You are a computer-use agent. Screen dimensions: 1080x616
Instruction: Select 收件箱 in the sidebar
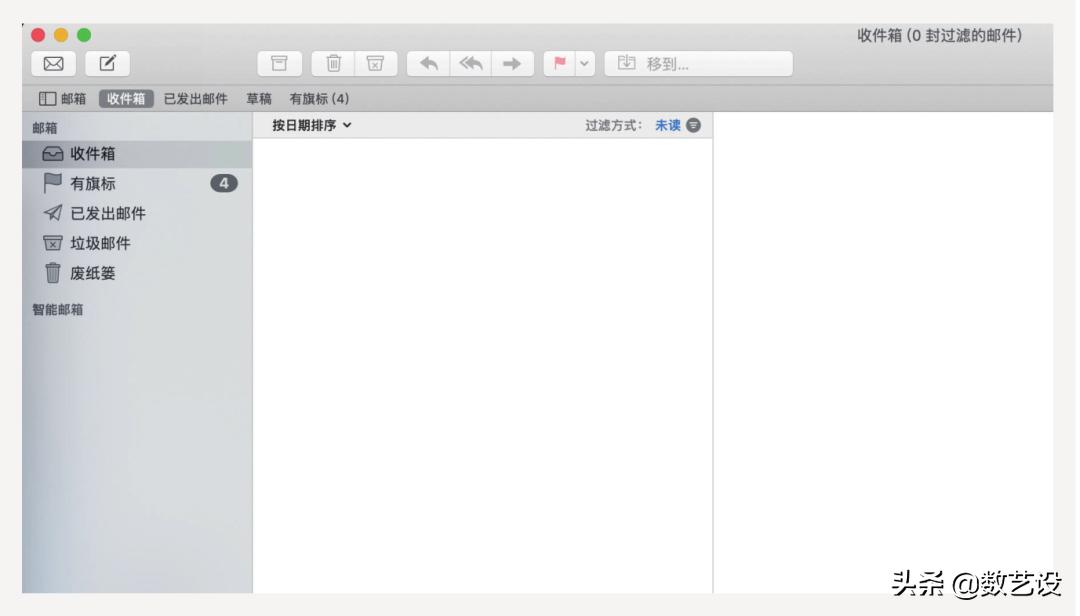tap(137, 154)
